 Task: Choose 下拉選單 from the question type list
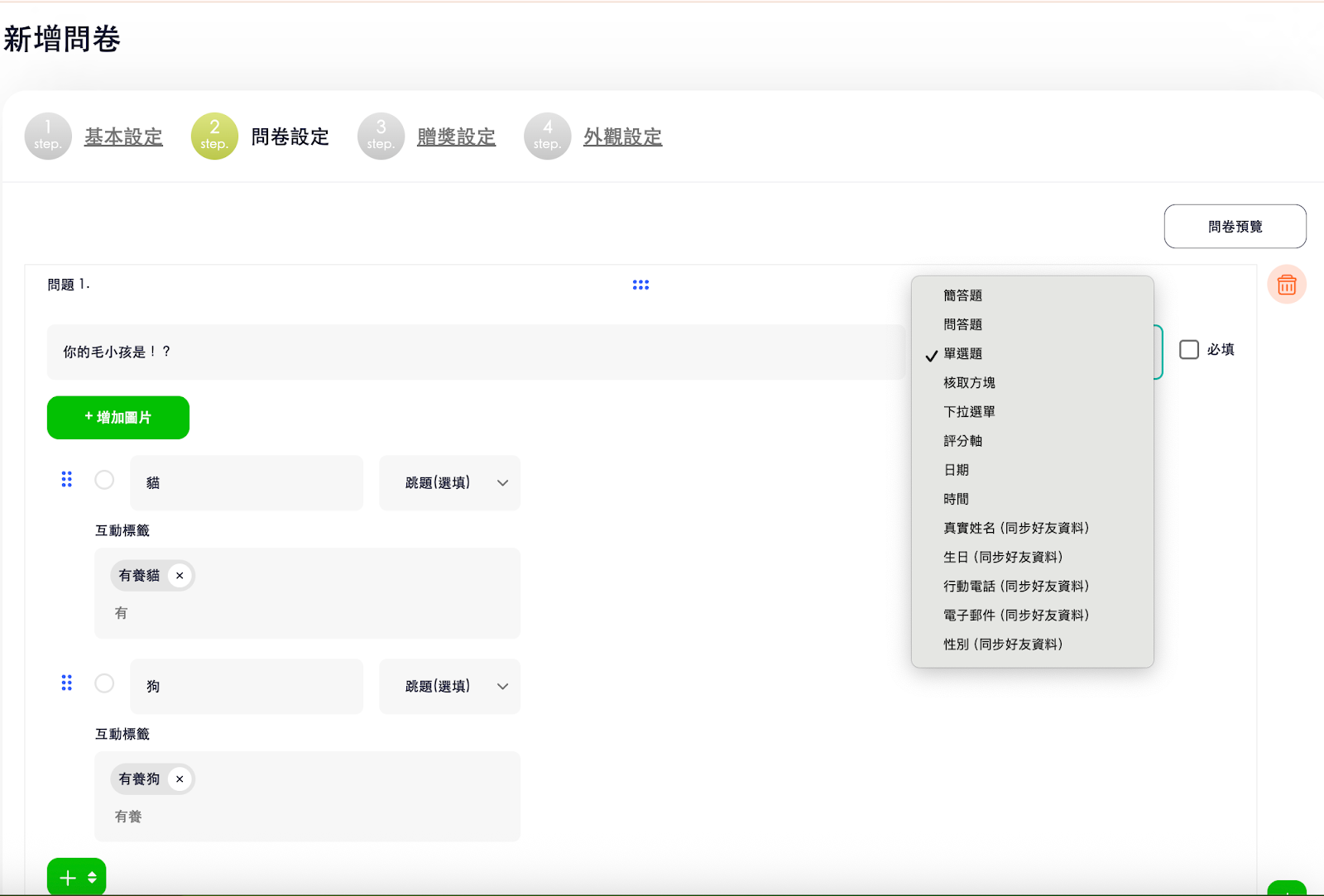[969, 412]
